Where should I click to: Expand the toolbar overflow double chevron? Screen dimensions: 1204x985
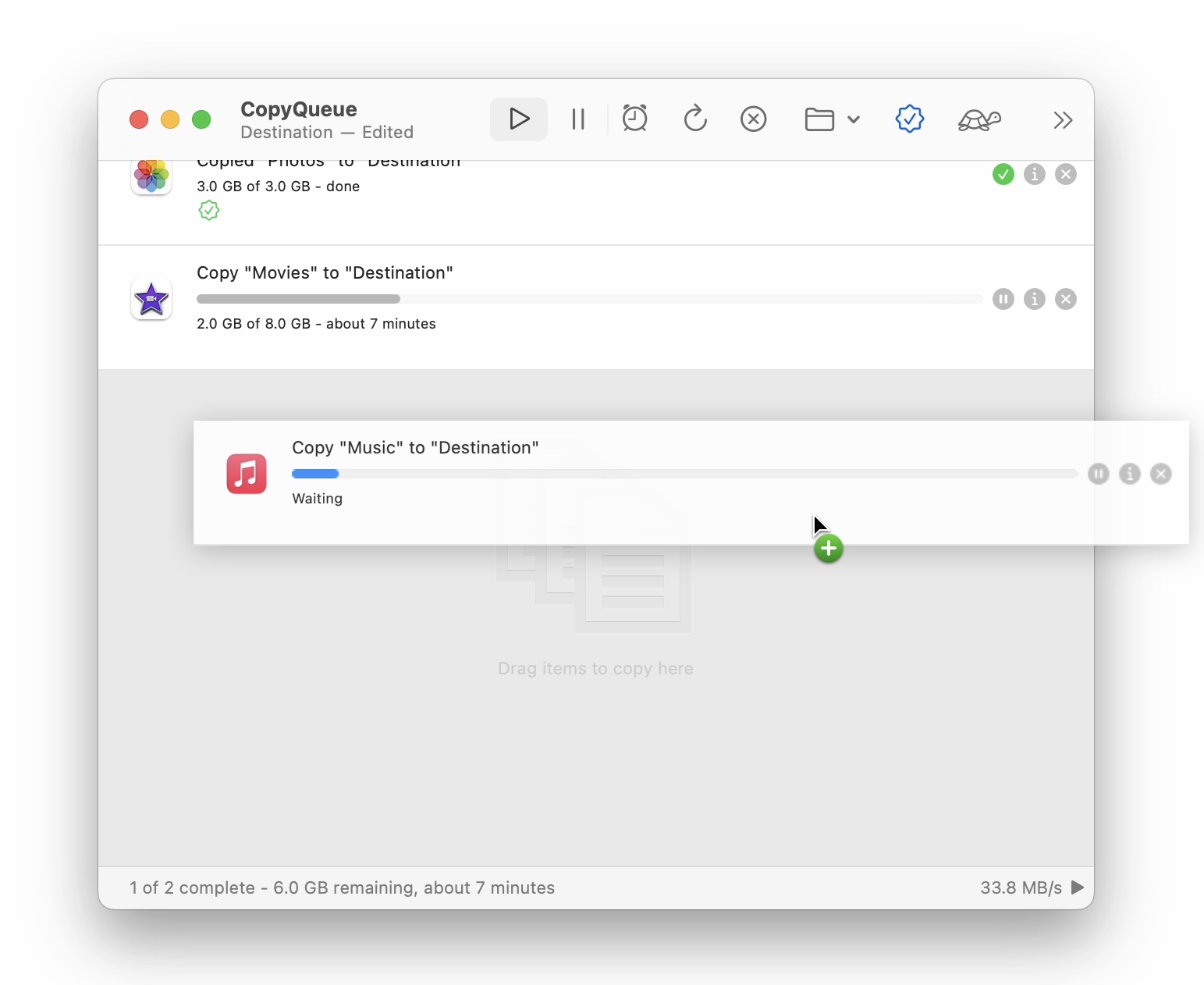pos(1063,120)
